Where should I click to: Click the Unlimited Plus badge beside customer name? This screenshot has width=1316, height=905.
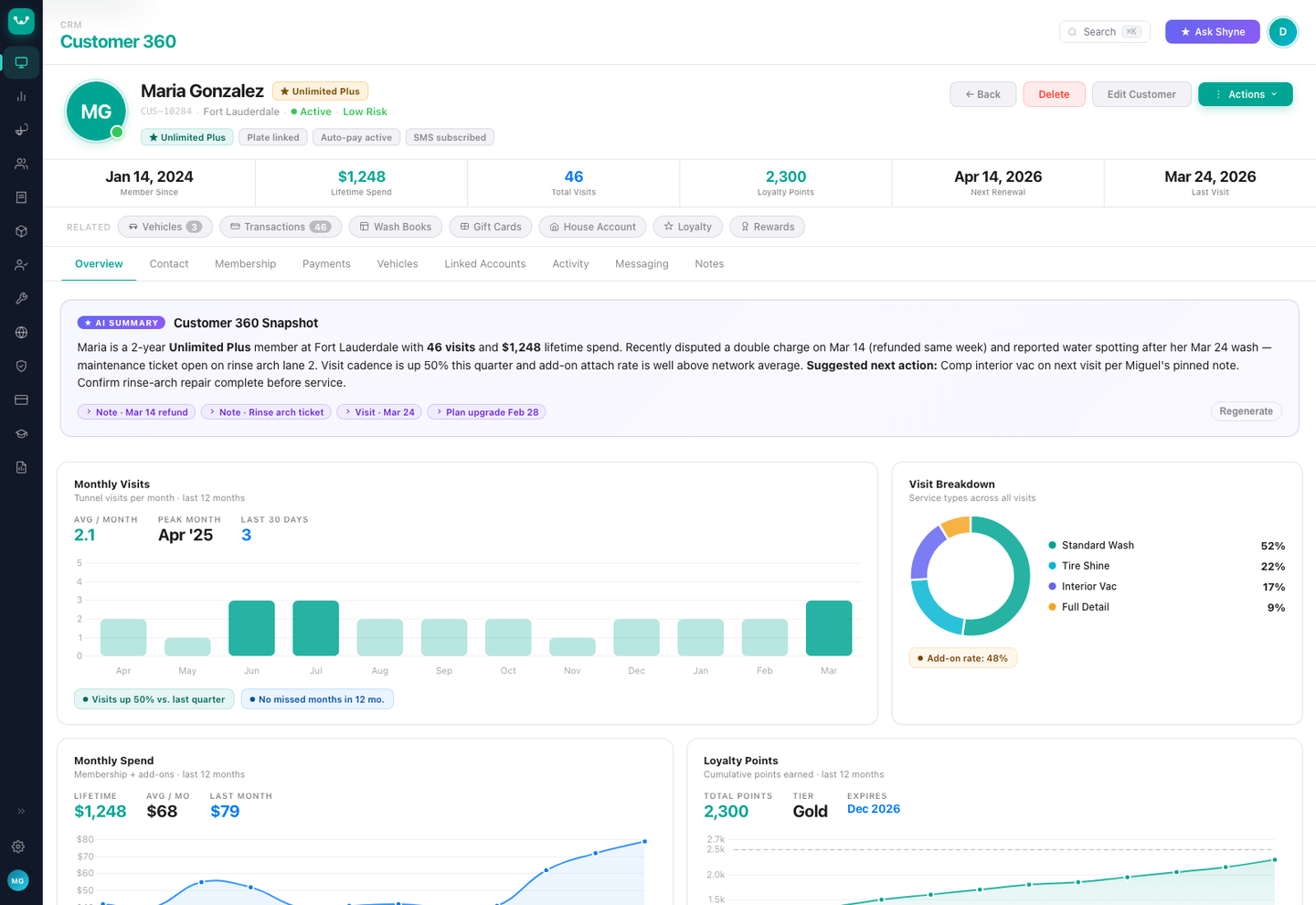[320, 91]
